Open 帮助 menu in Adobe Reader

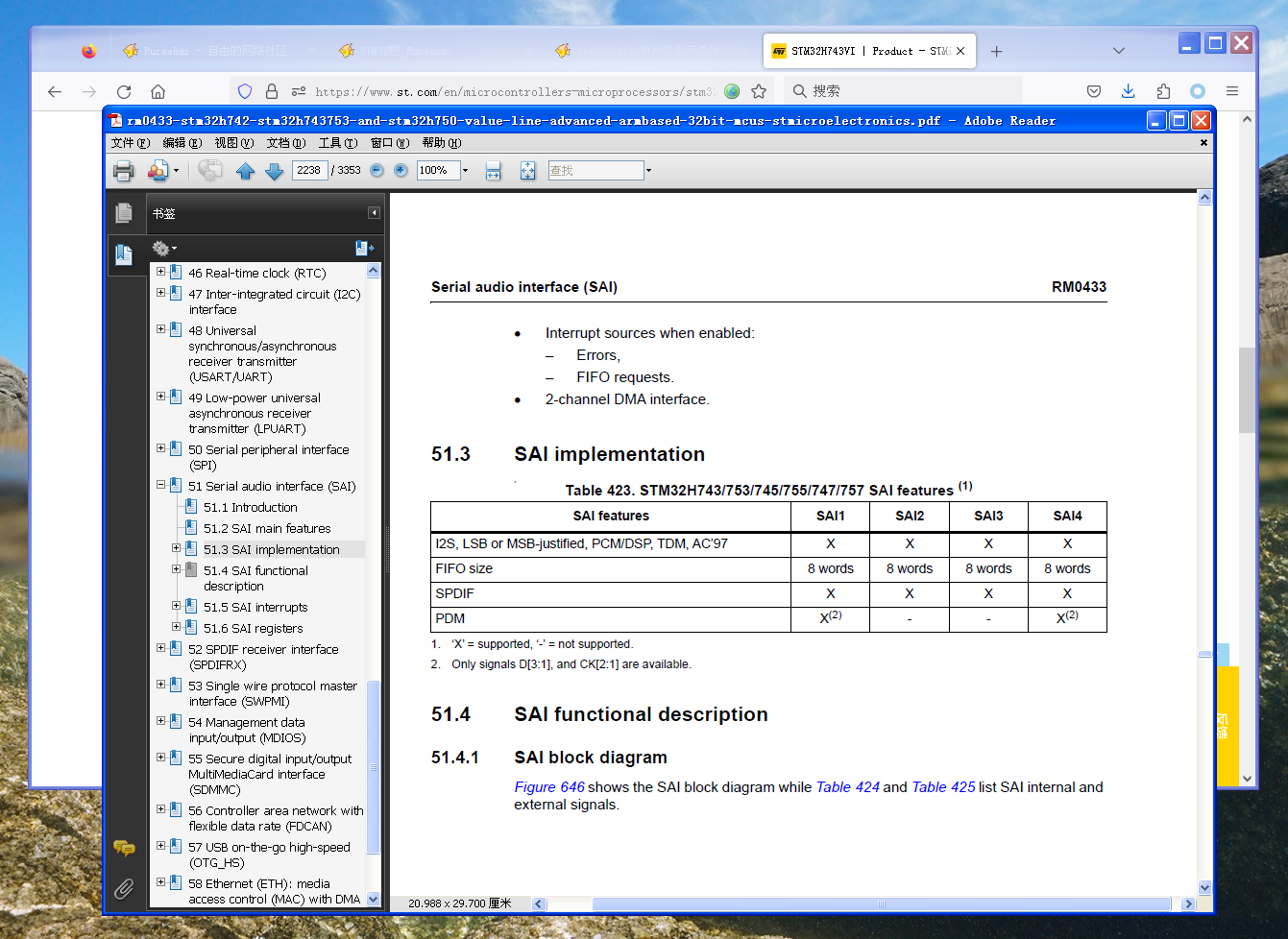pyautogui.click(x=442, y=143)
